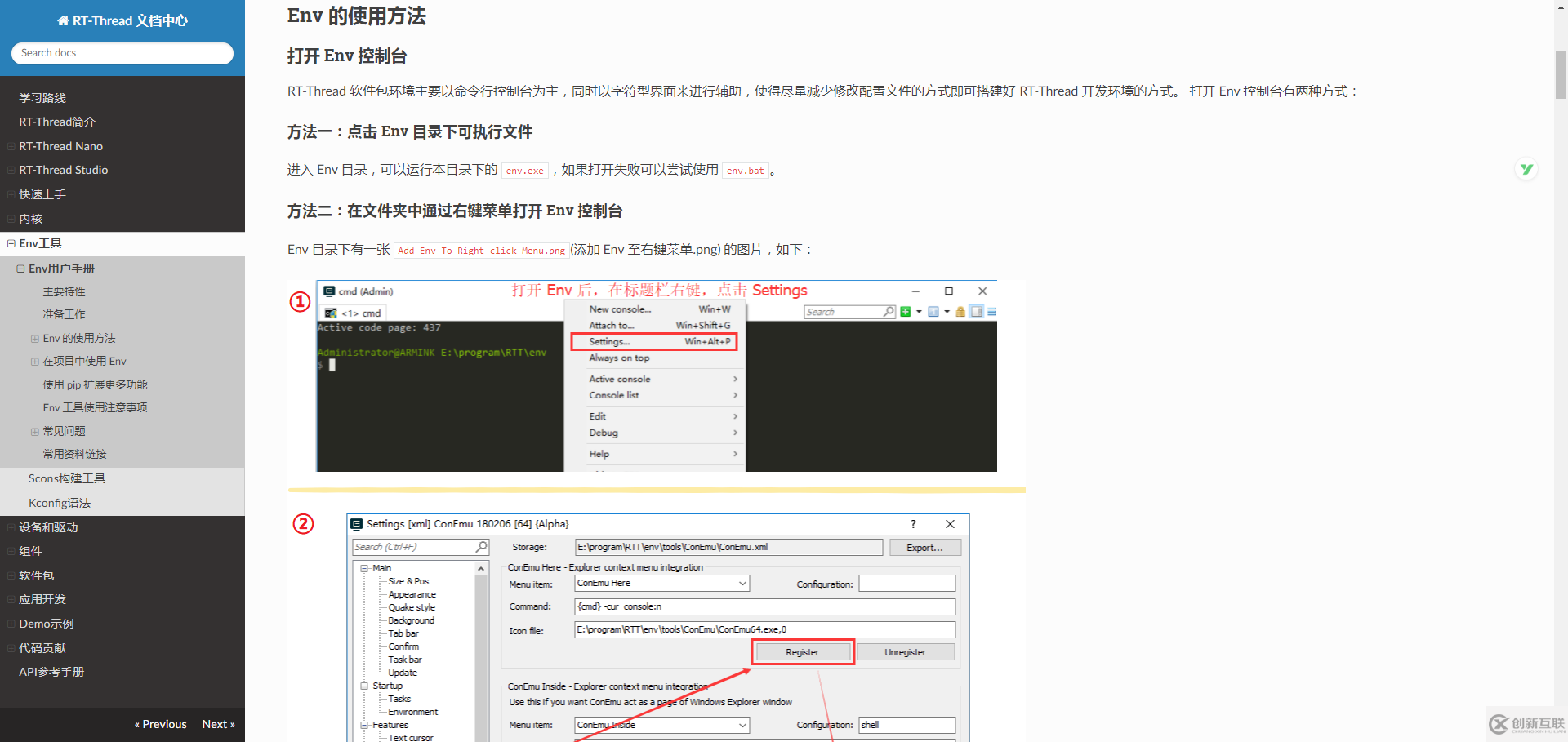Click the Env 的使用方法 page heading
This screenshot has height=742, width=1568.
(x=357, y=16)
